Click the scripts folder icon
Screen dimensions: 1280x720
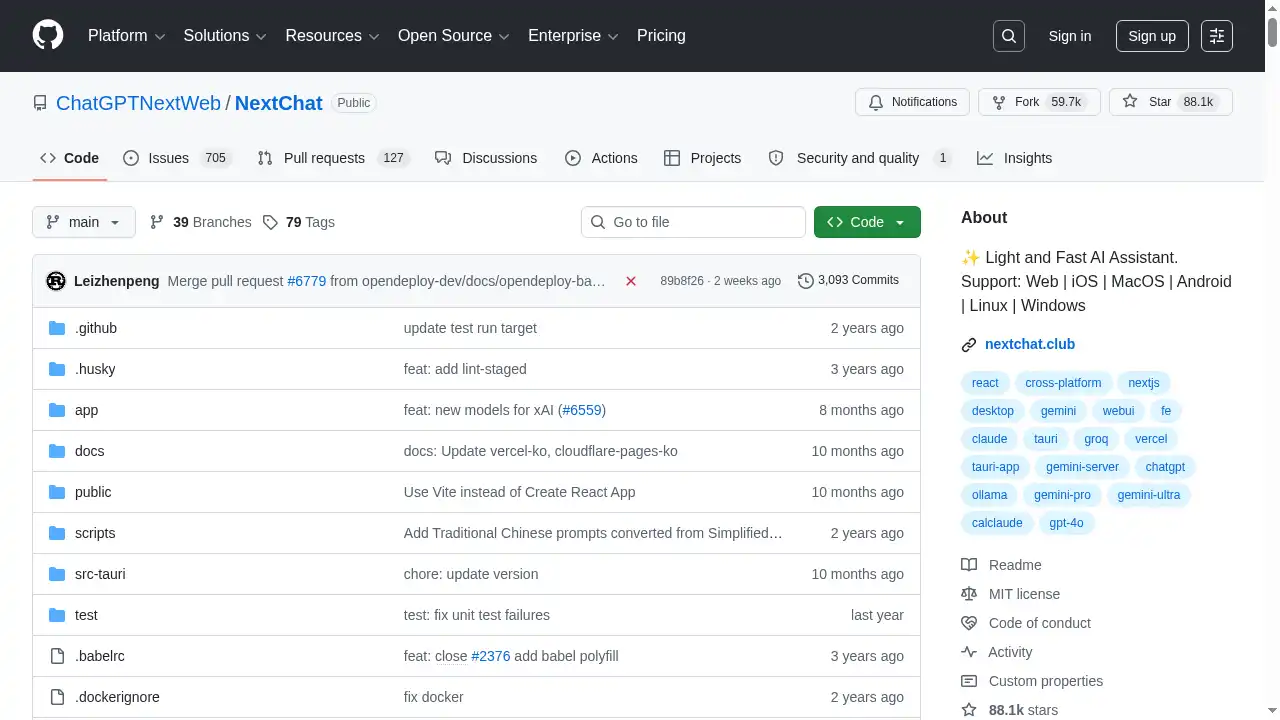coord(57,533)
